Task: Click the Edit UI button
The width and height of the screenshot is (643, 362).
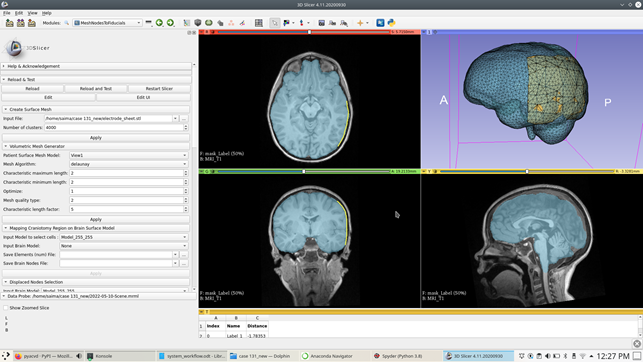Action: [x=143, y=97]
